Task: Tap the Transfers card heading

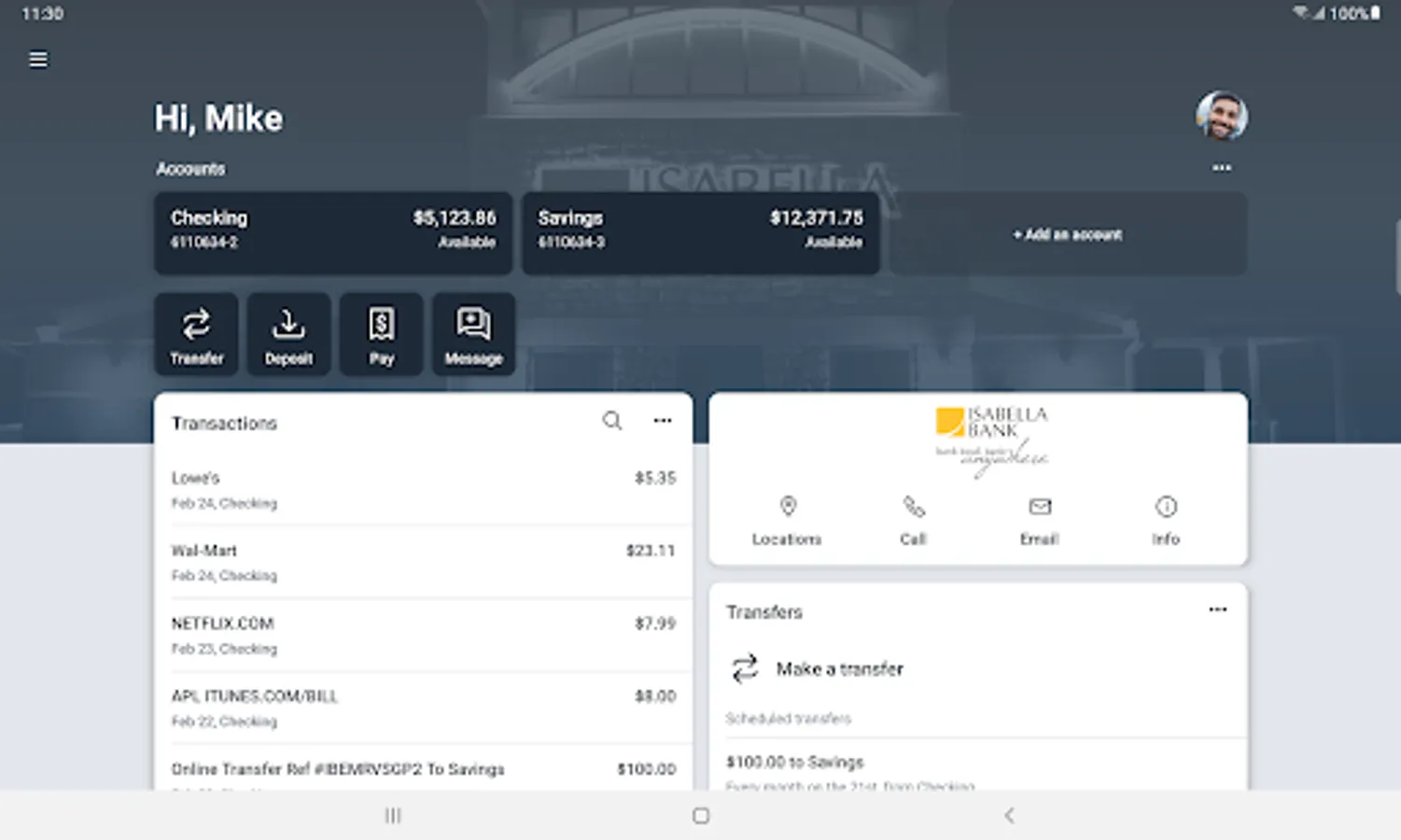Action: click(764, 612)
